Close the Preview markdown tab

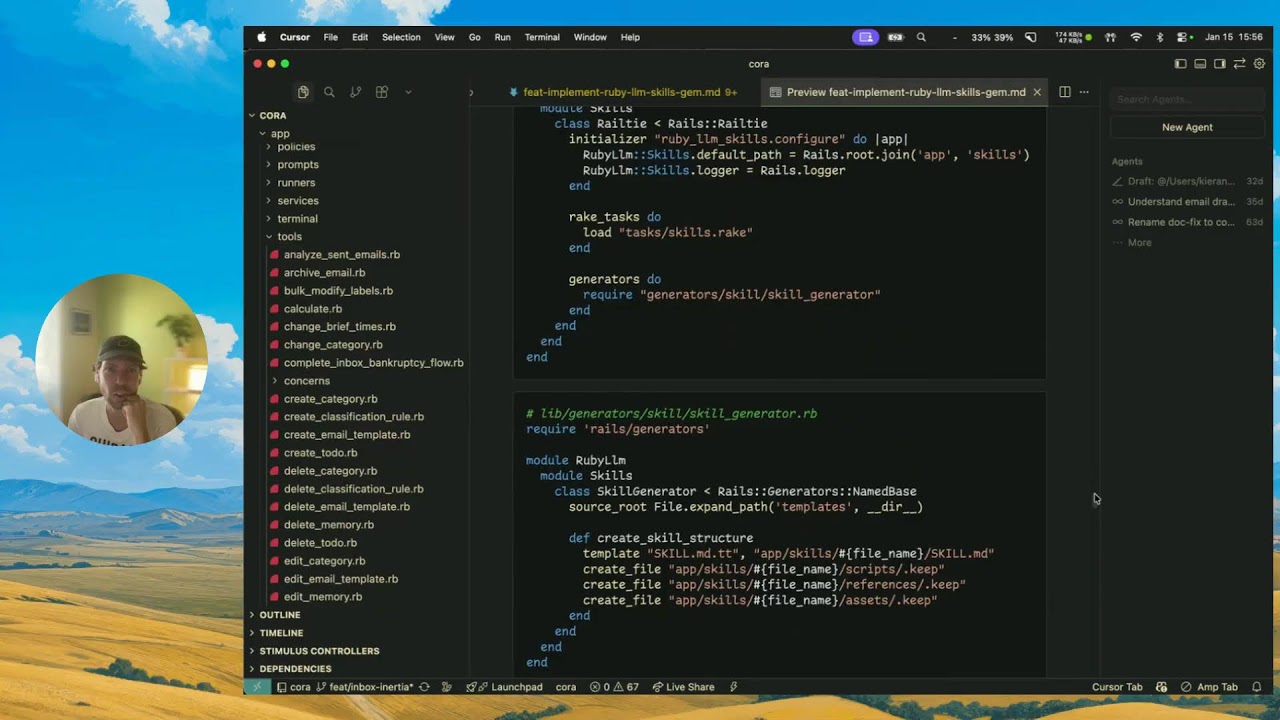(x=1037, y=92)
